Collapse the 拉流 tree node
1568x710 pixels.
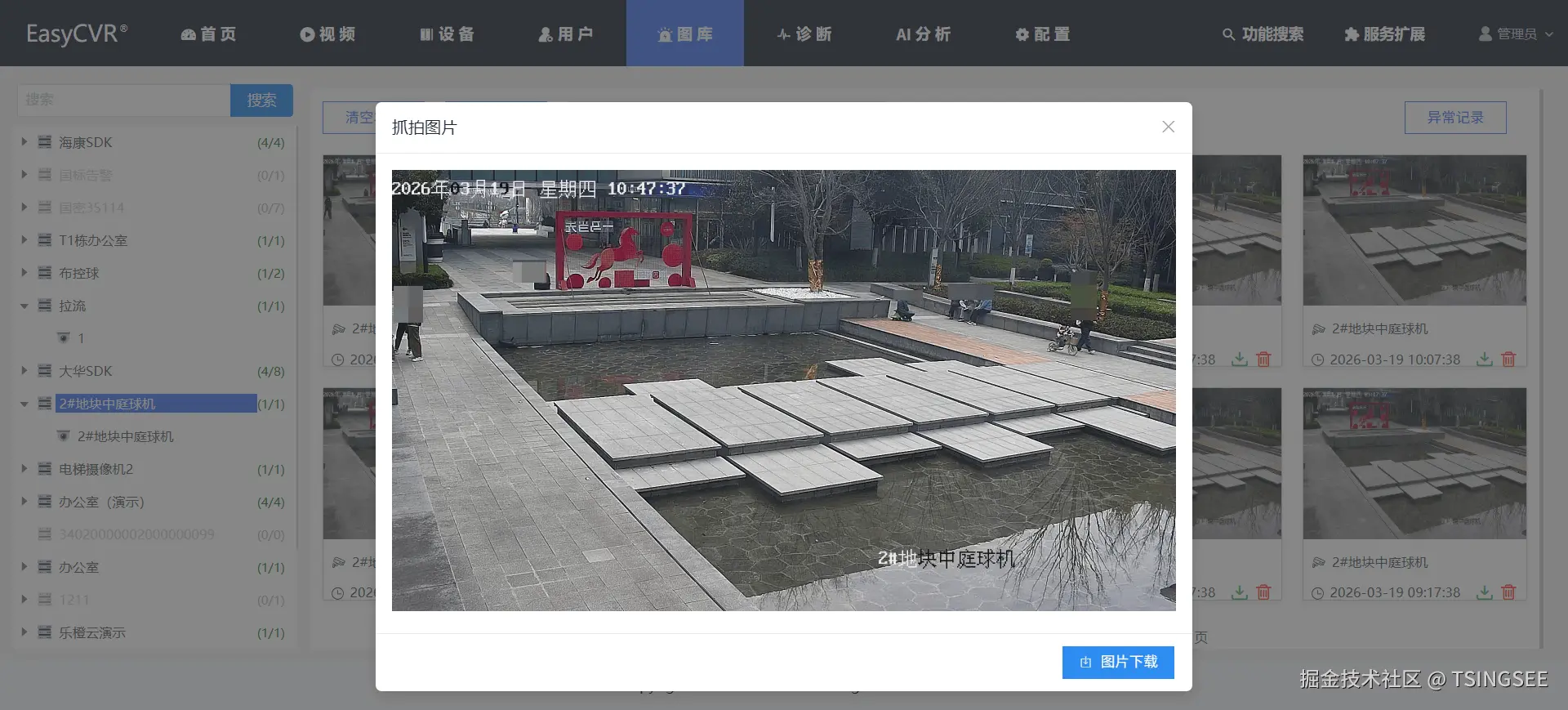click(24, 306)
